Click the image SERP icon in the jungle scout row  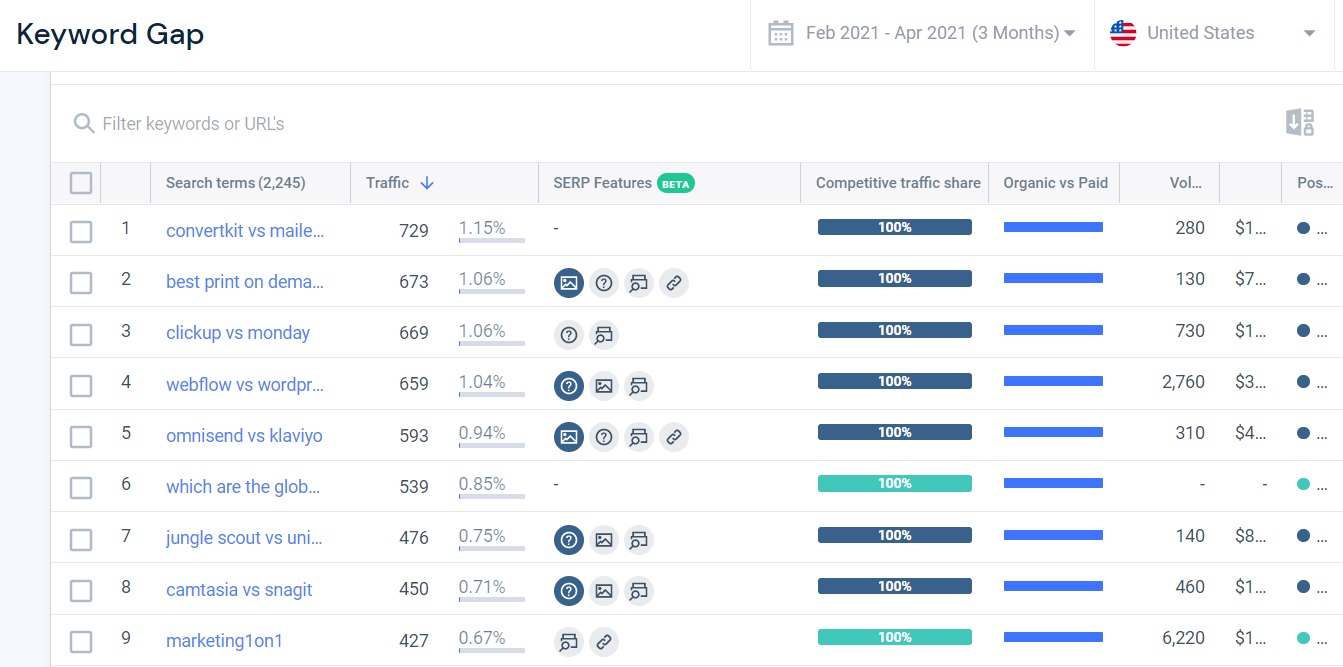pos(604,540)
